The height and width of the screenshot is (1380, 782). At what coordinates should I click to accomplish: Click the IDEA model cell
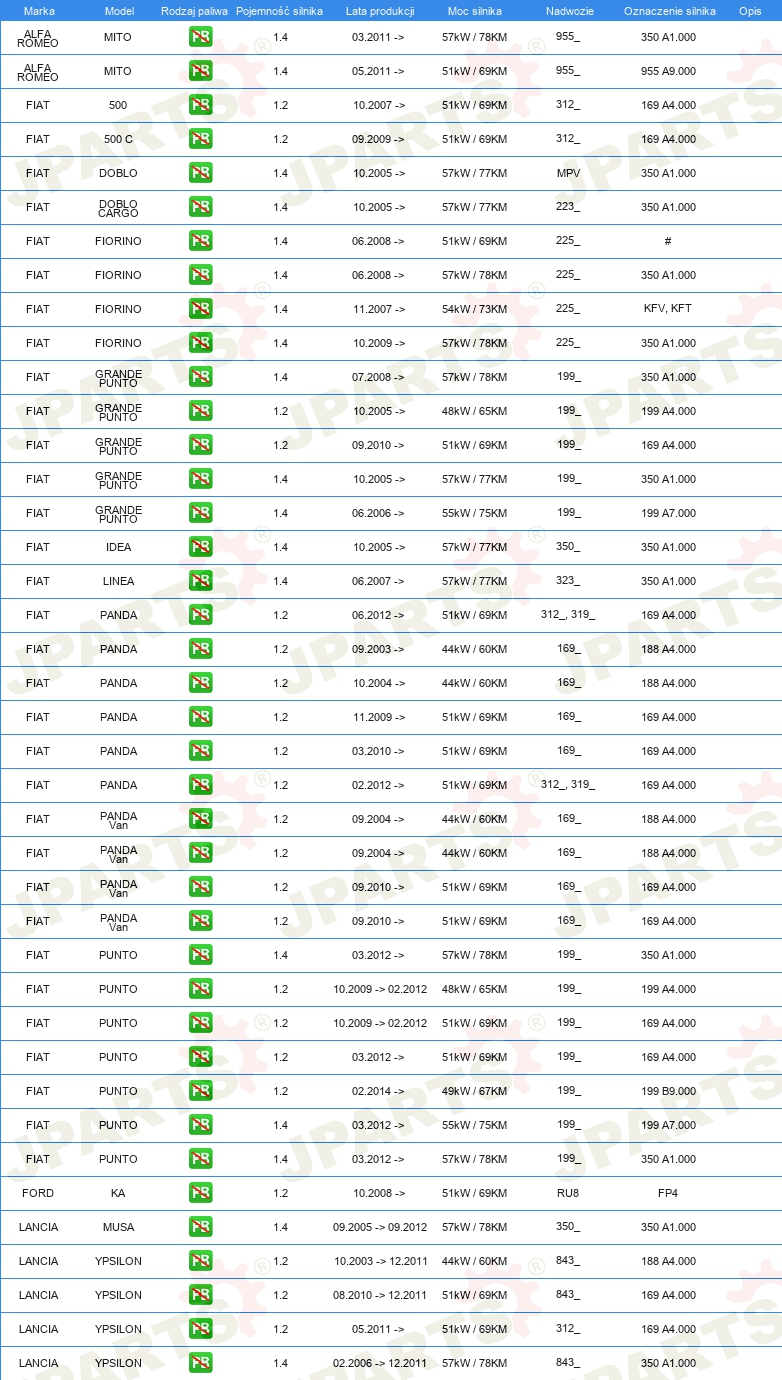[118, 547]
